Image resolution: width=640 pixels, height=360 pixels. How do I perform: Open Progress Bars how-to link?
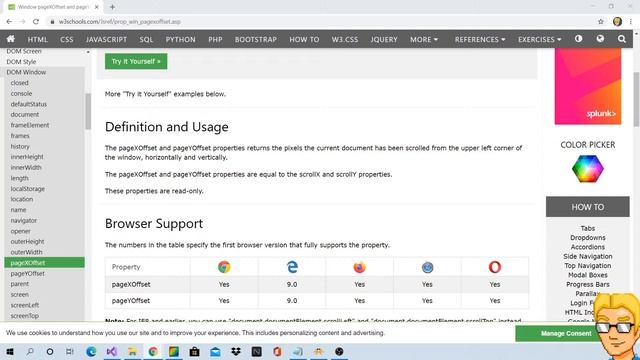(588, 284)
